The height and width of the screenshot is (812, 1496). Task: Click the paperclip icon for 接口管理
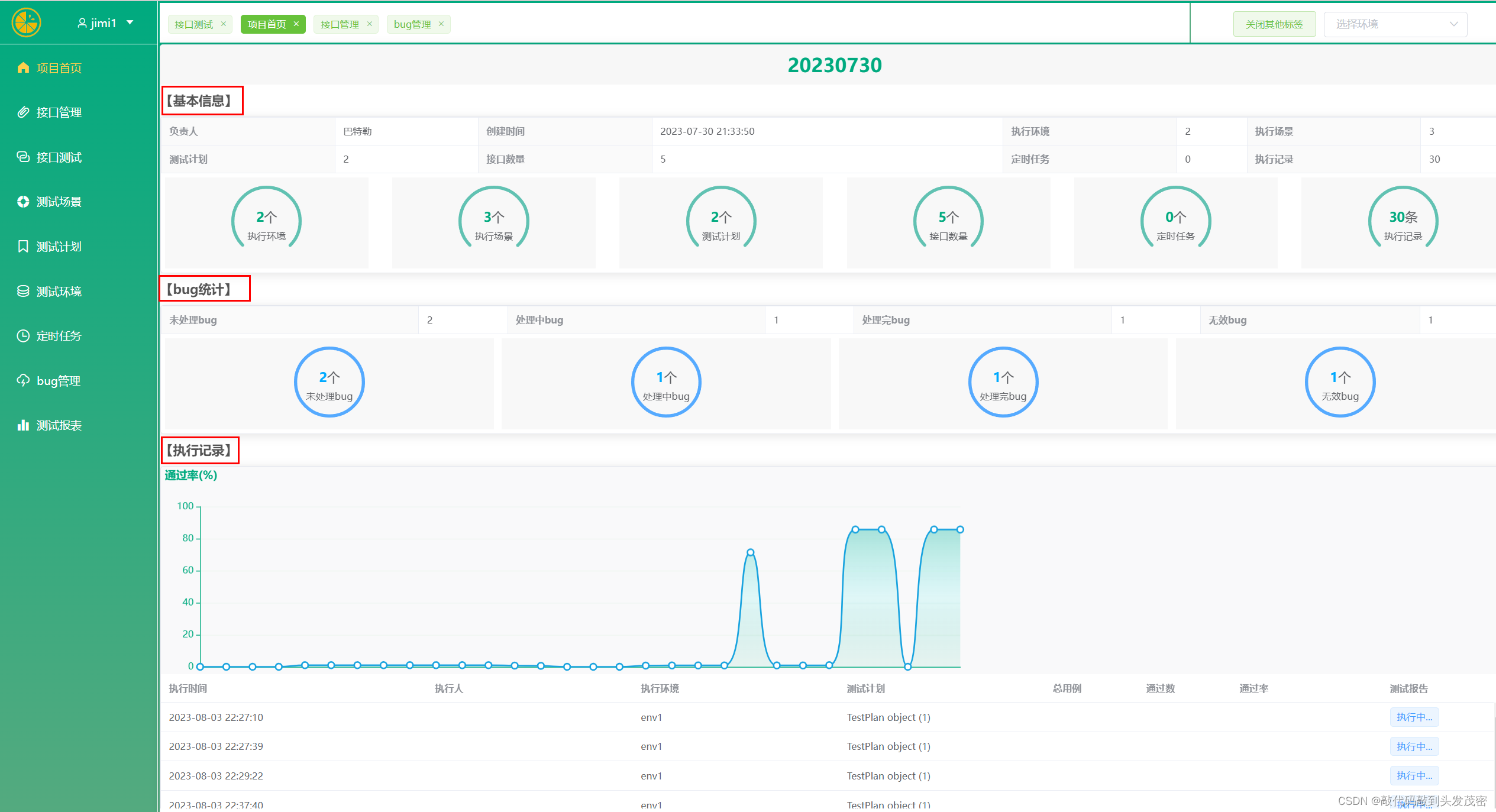click(23, 112)
